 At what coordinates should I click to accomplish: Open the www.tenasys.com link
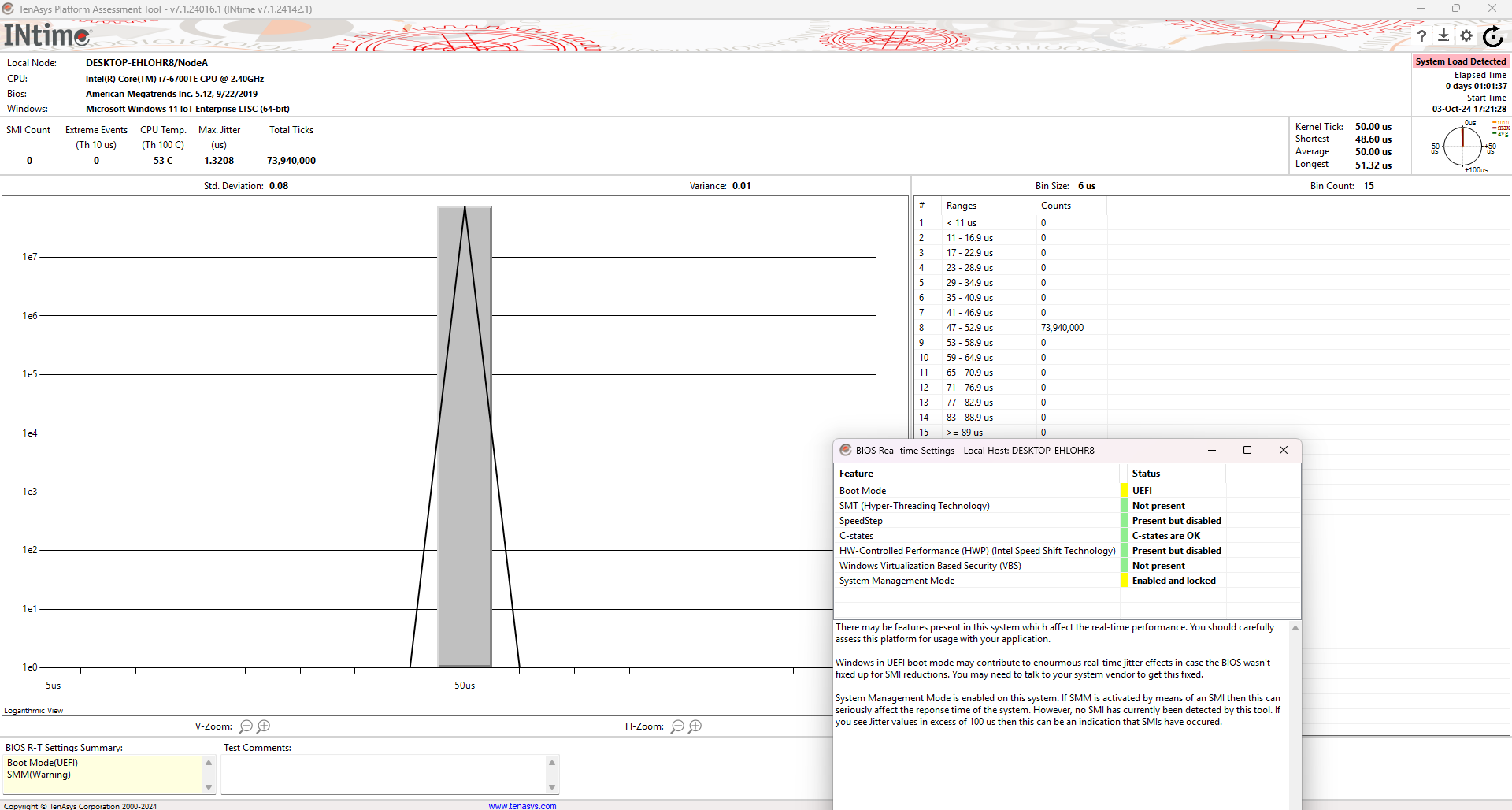click(x=522, y=806)
